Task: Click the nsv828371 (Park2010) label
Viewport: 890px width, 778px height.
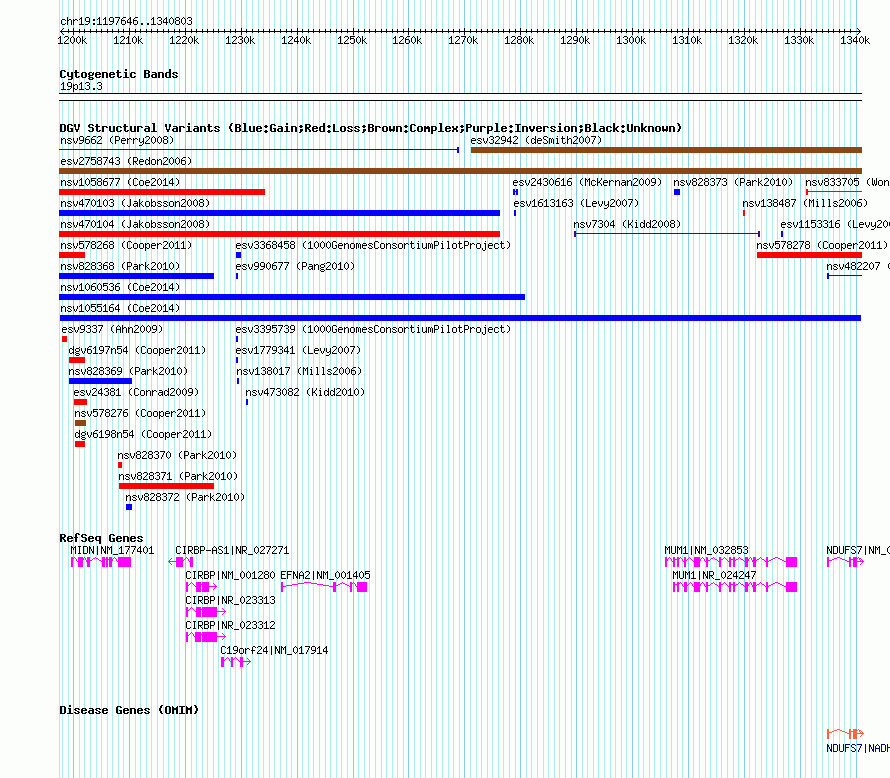Action: click(x=178, y=476)
